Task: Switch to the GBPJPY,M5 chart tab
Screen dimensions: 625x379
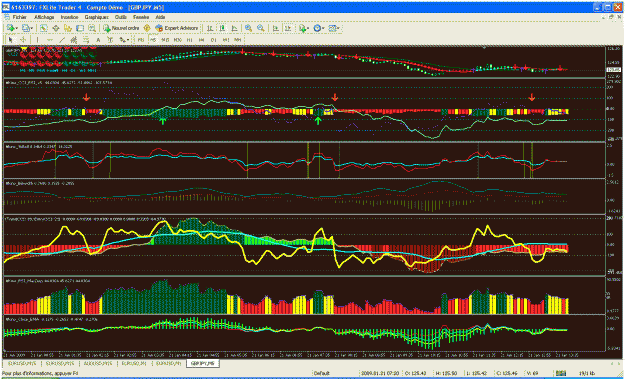Action: [x=202, y=363]
